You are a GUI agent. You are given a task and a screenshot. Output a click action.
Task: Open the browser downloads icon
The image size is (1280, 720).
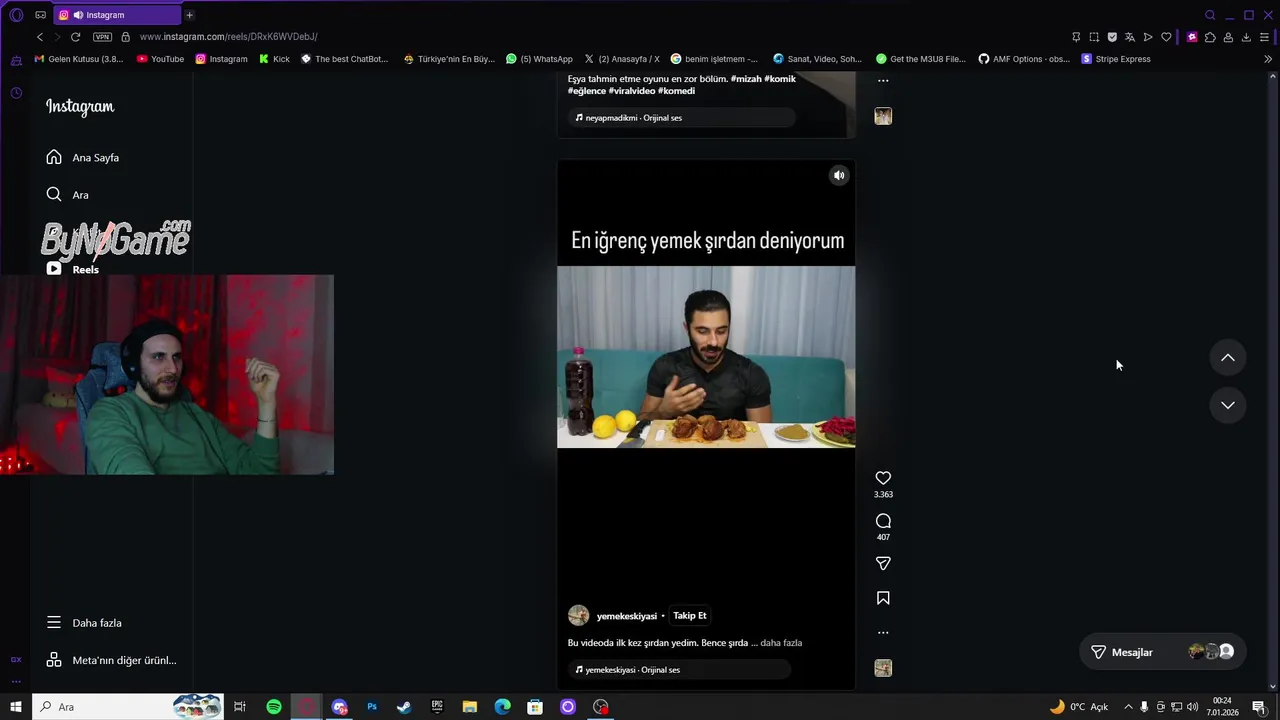tap(1246, 37)
